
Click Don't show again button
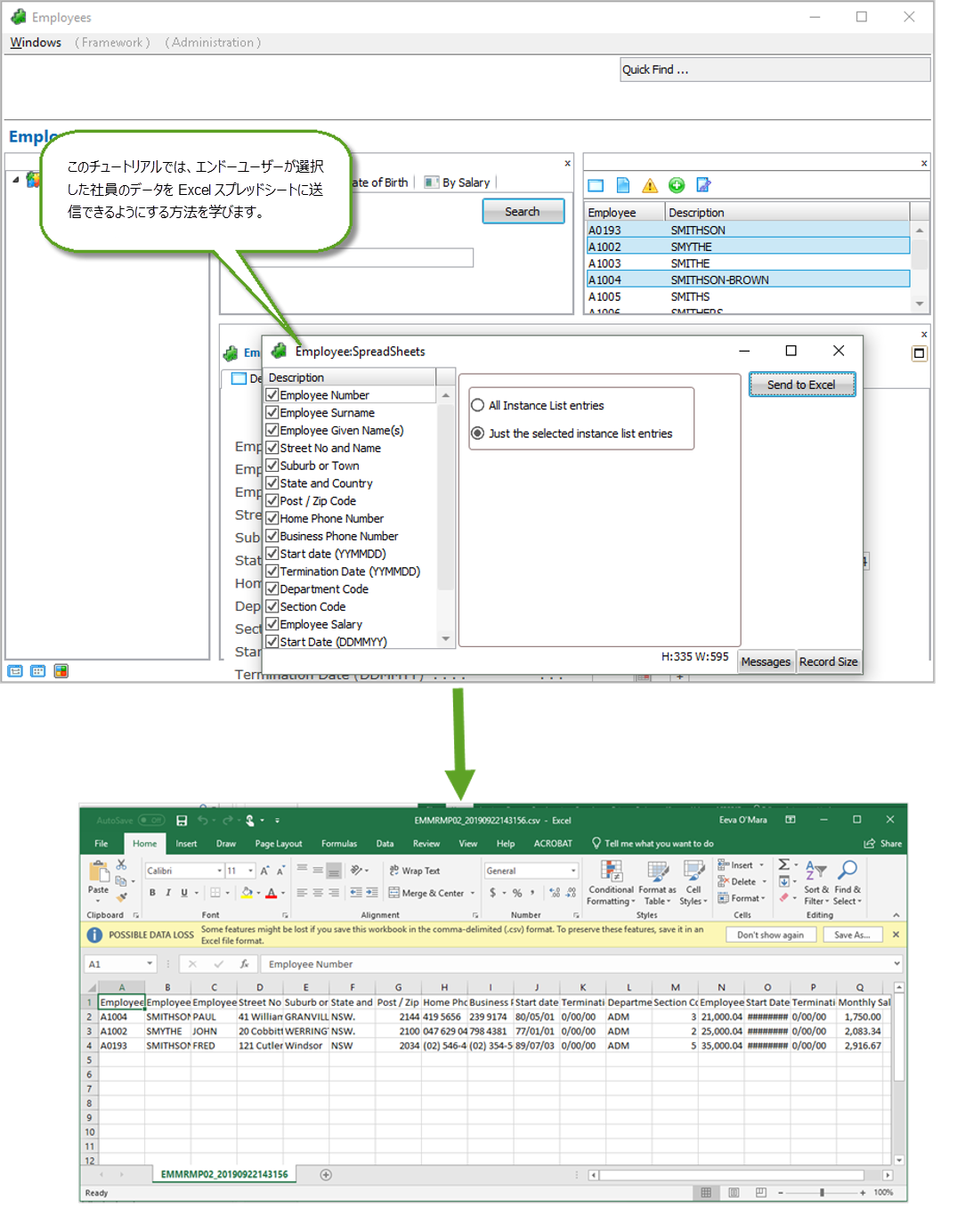click(770, 935)
